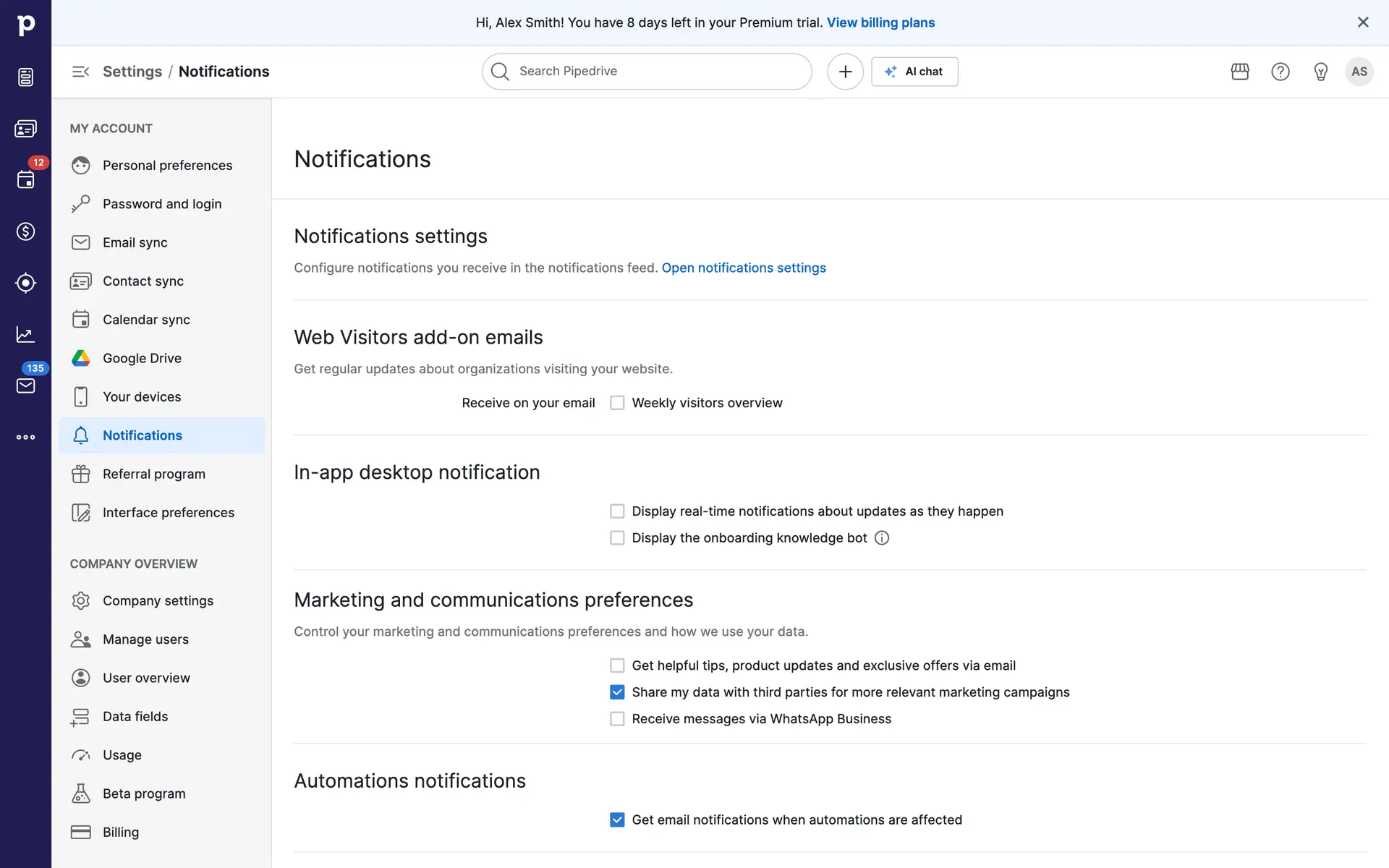Click the lightbulb Sales Assistant icon
The width and height of the screenshot is (1389, 868).
click(x=1320, y=72)
